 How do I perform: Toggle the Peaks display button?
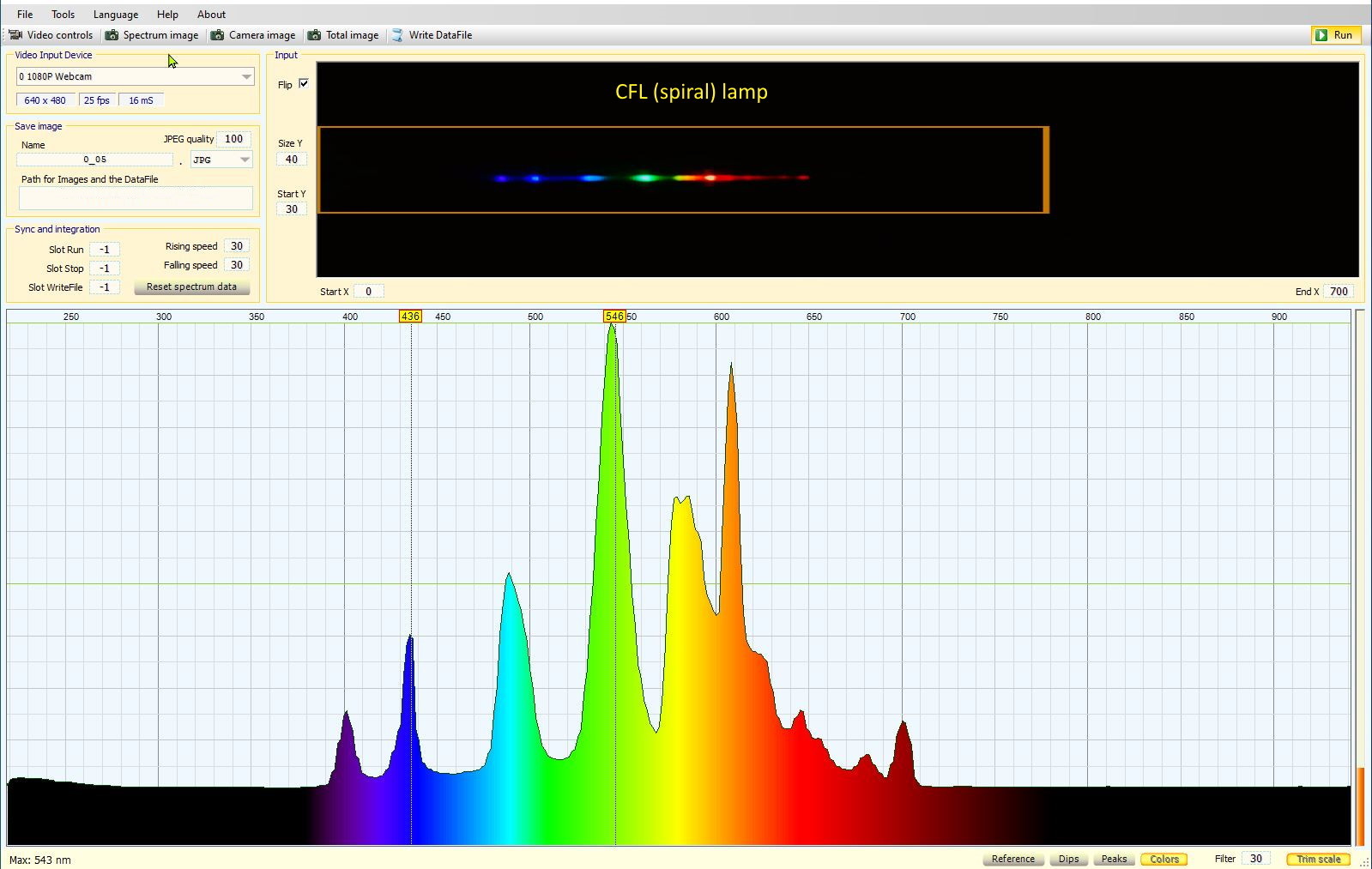pos(1114,859)
